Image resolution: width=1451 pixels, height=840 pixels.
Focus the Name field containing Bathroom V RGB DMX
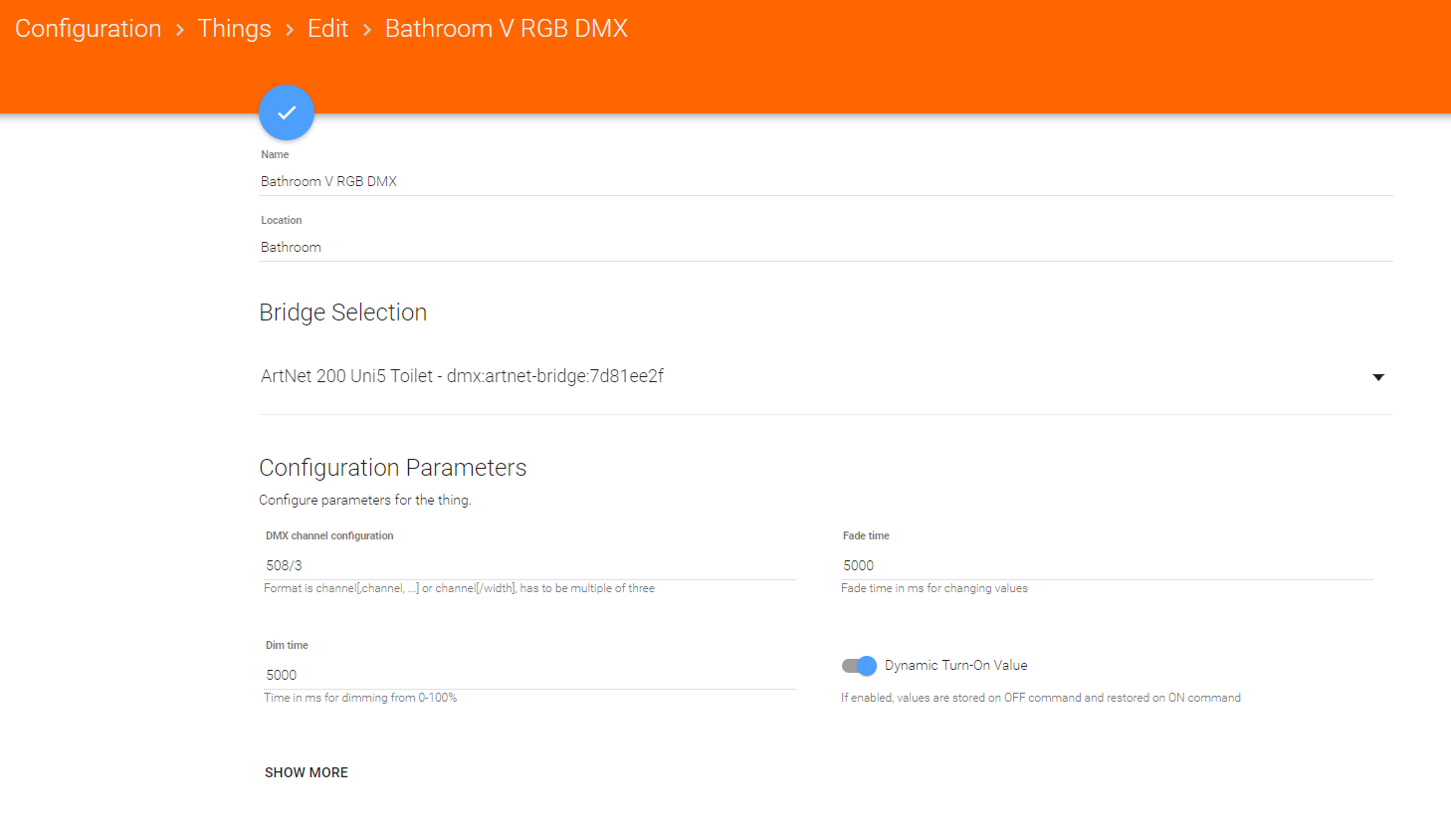pyautogui.click(x=824, y=181)
